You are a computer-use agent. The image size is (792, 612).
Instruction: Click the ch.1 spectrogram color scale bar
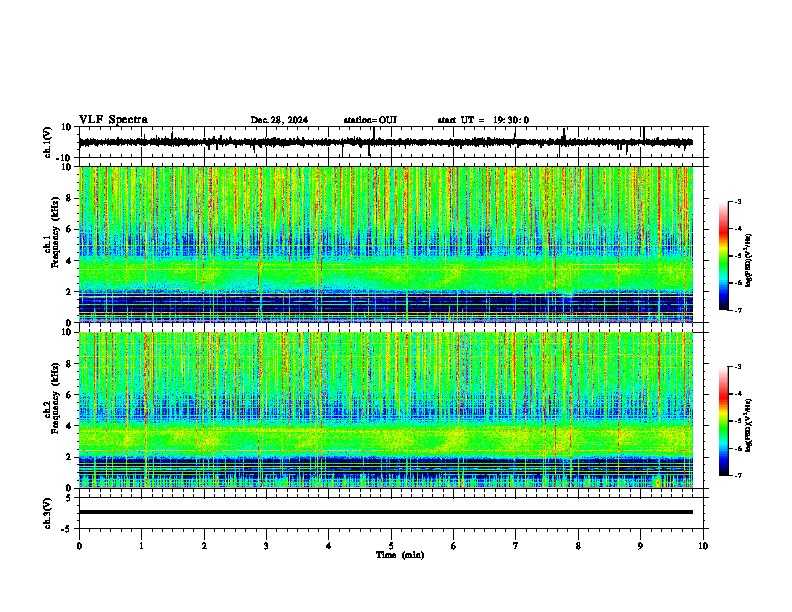pos(723,256)
